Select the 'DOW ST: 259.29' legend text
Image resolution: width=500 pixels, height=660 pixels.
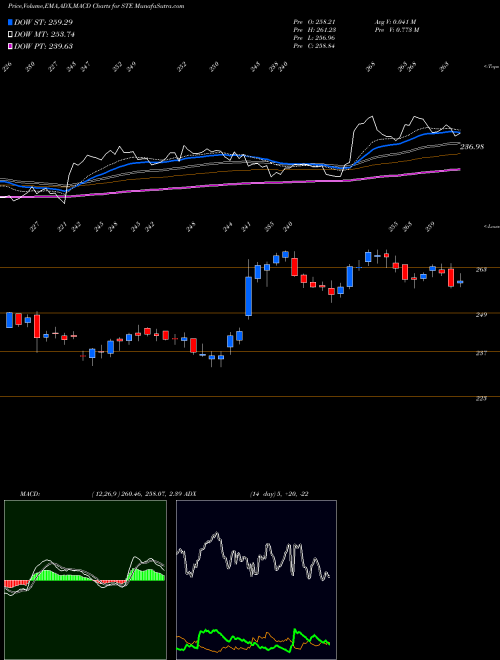tap(44, 22)
